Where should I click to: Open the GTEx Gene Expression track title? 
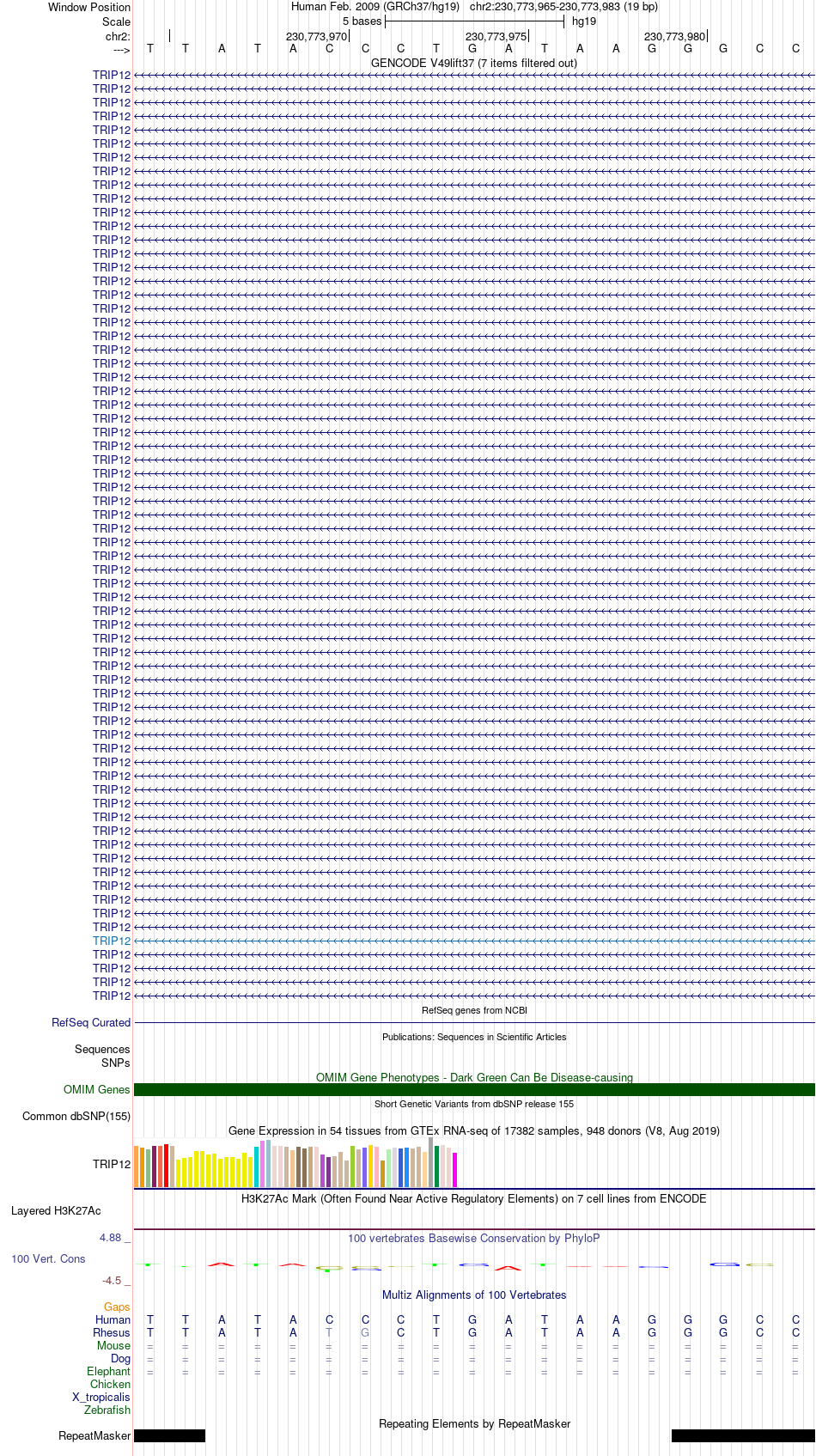pyautogui.click(x=474, y=1130)
